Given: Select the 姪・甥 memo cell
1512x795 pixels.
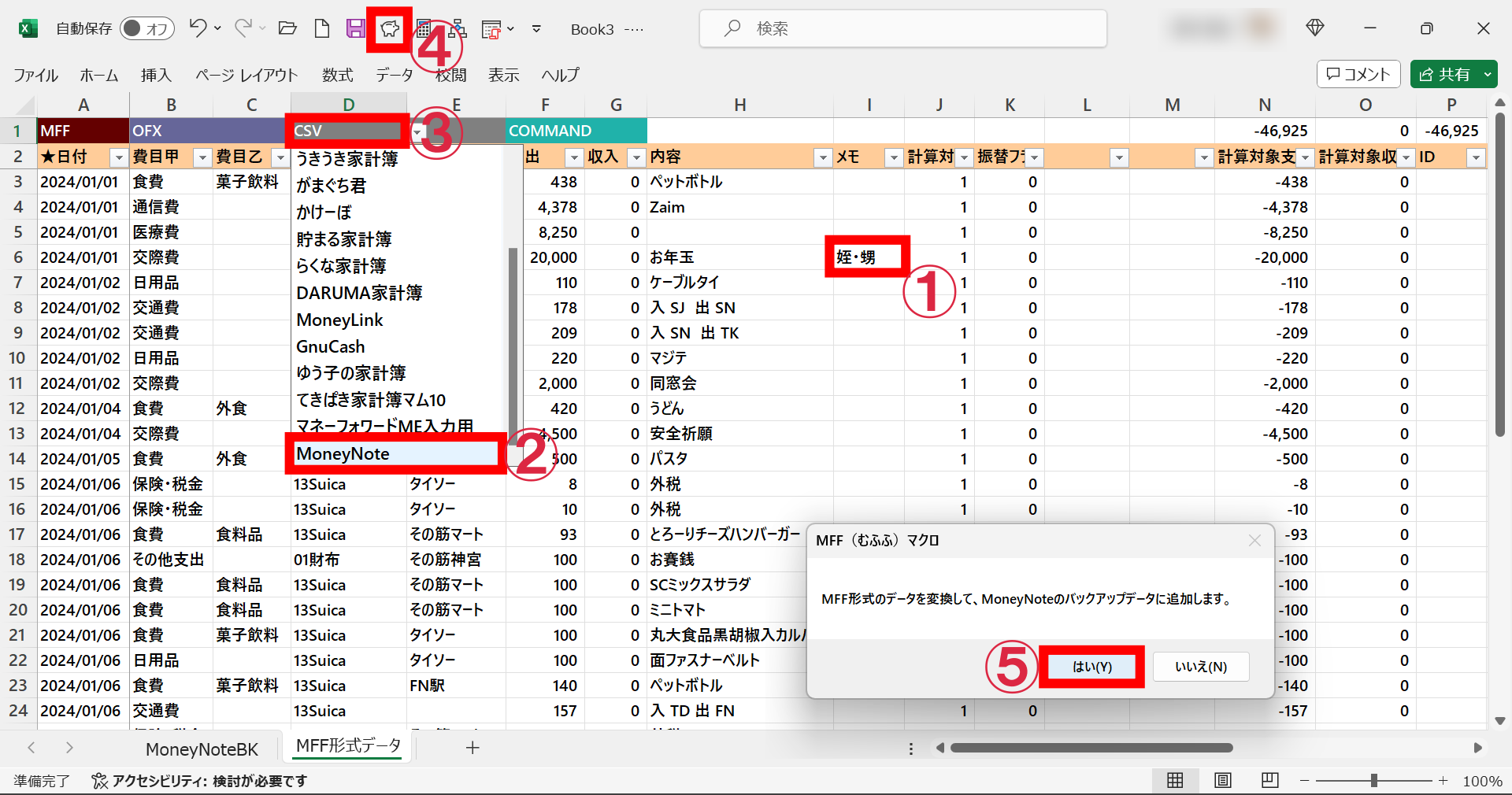Looking at the screenshot, I should [869, 257].
